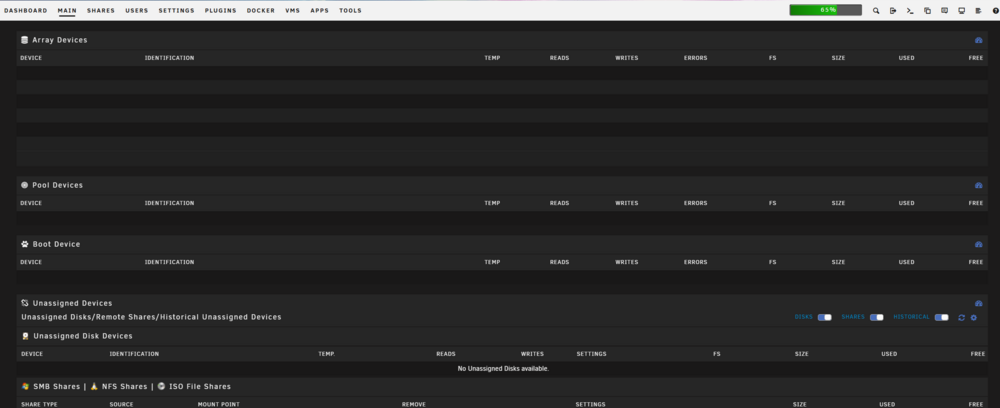Click SOURCE column header in shares table
The image size is (1000, 408).
(121, 404)
